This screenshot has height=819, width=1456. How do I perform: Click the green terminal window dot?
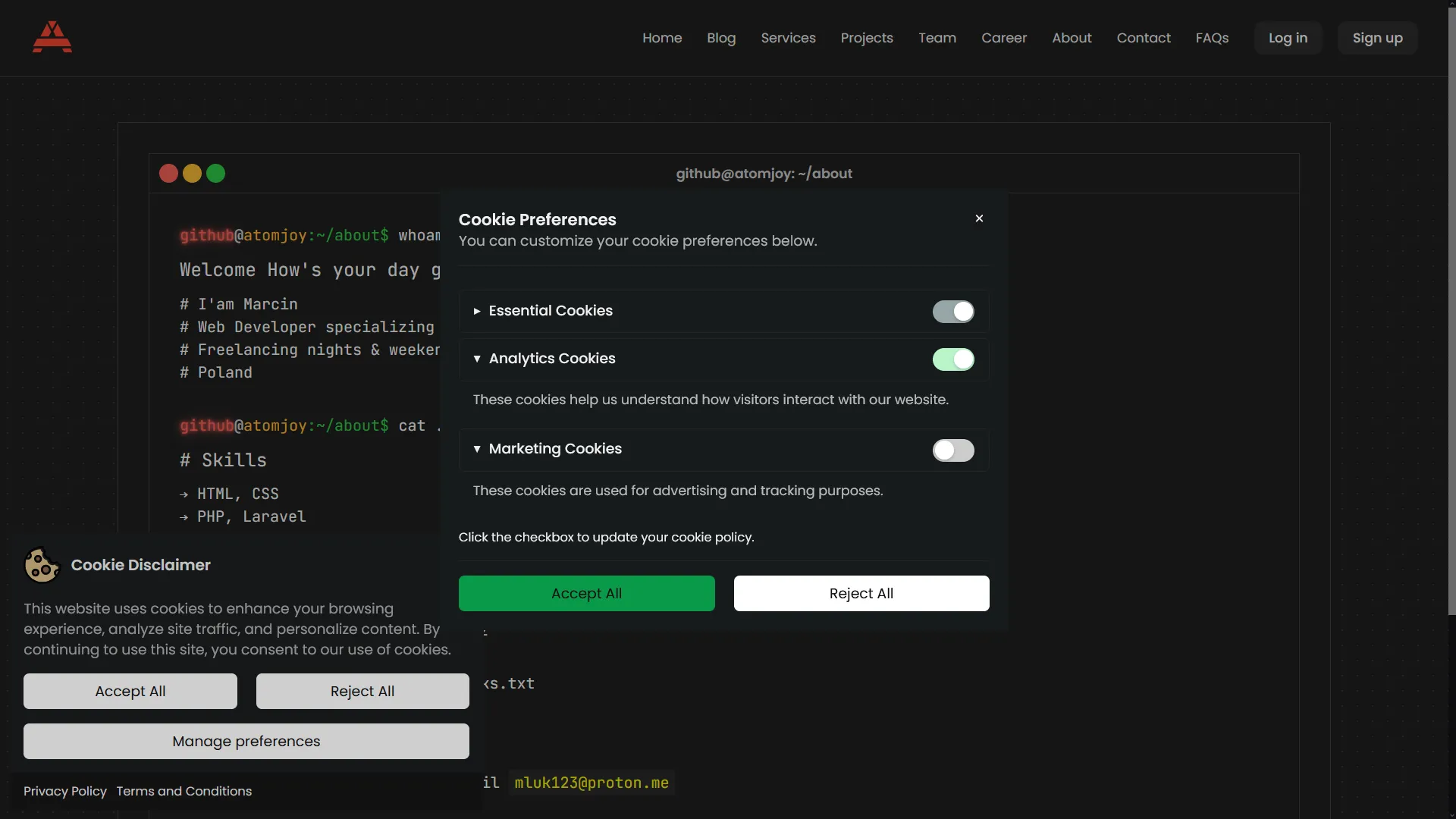[x=215, y=174]
